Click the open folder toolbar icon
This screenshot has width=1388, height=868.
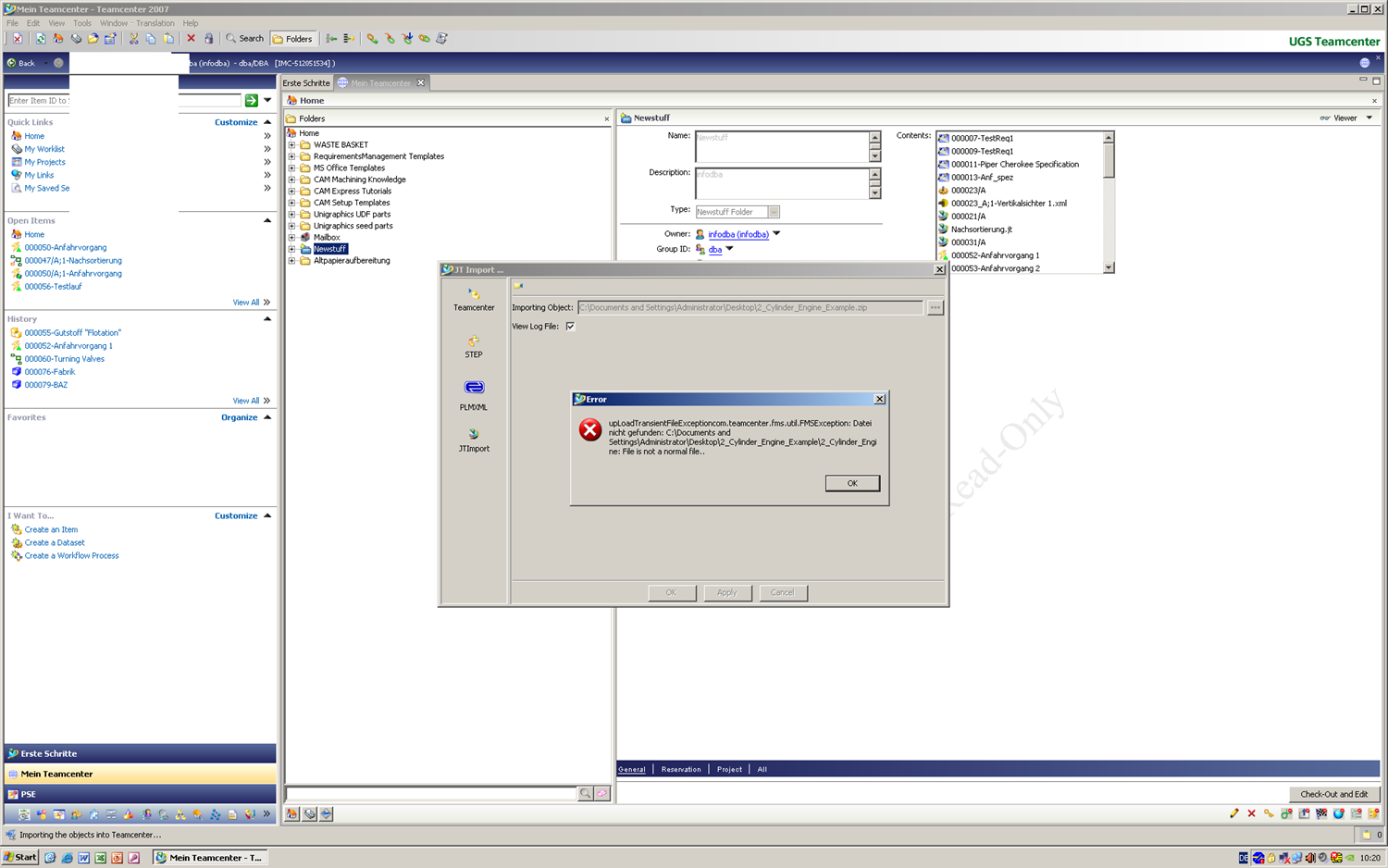pyautogui.click(x=93, y=39)
